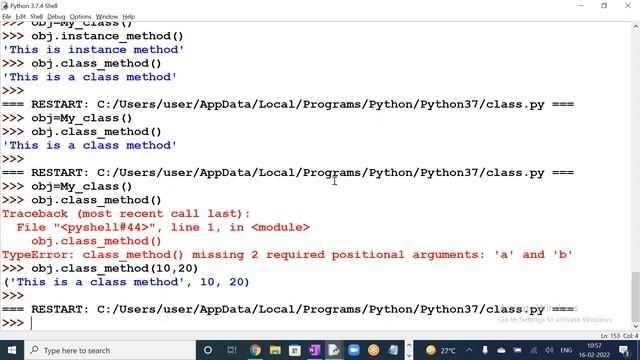The width and height of the screenshot is (640, 360).
Task: Click the output ('This is a class method', 10, 20)
Action: [126, 282]
